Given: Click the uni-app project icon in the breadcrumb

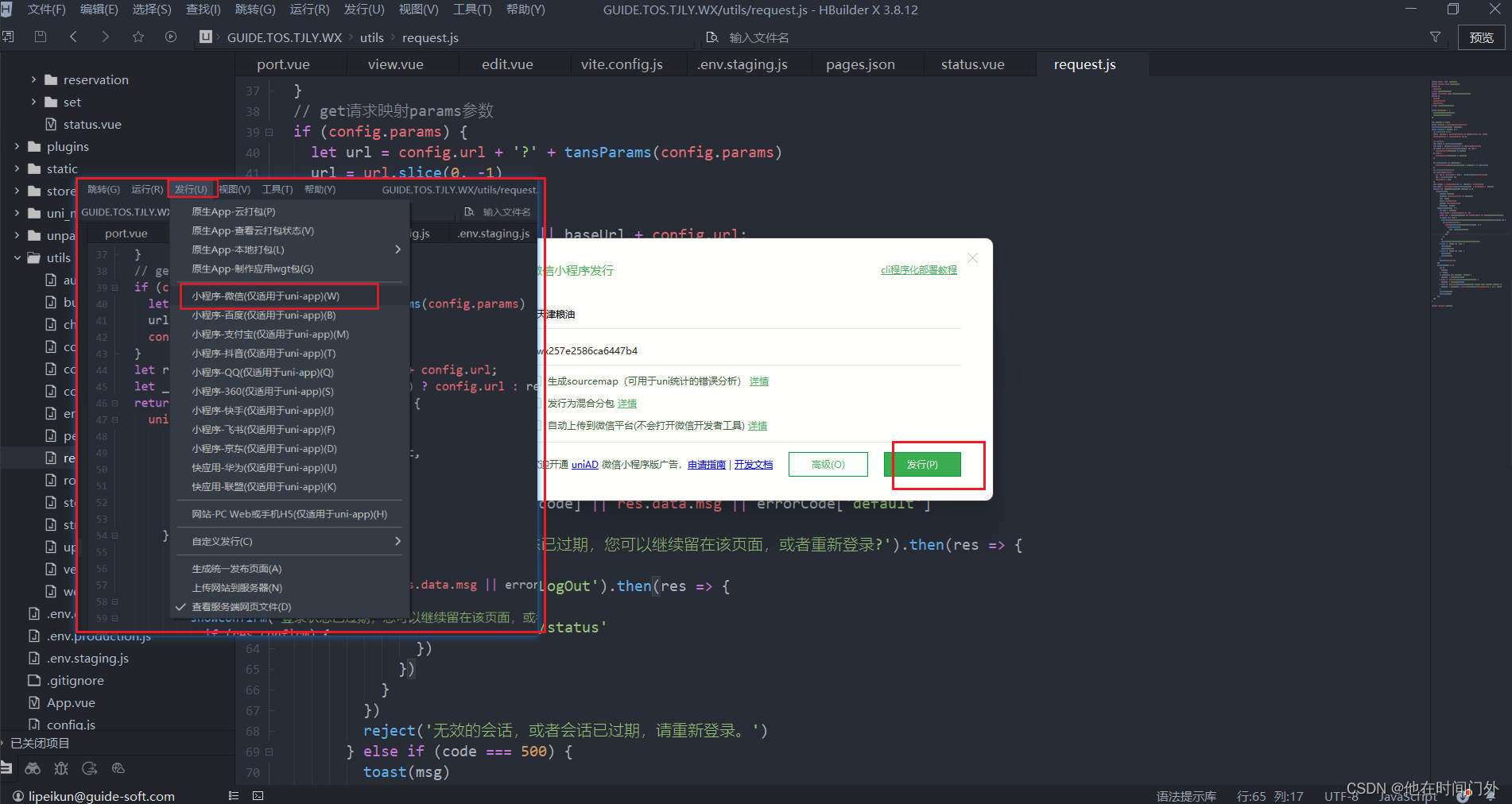Looking at the screenshot, I should pos(206,37).
